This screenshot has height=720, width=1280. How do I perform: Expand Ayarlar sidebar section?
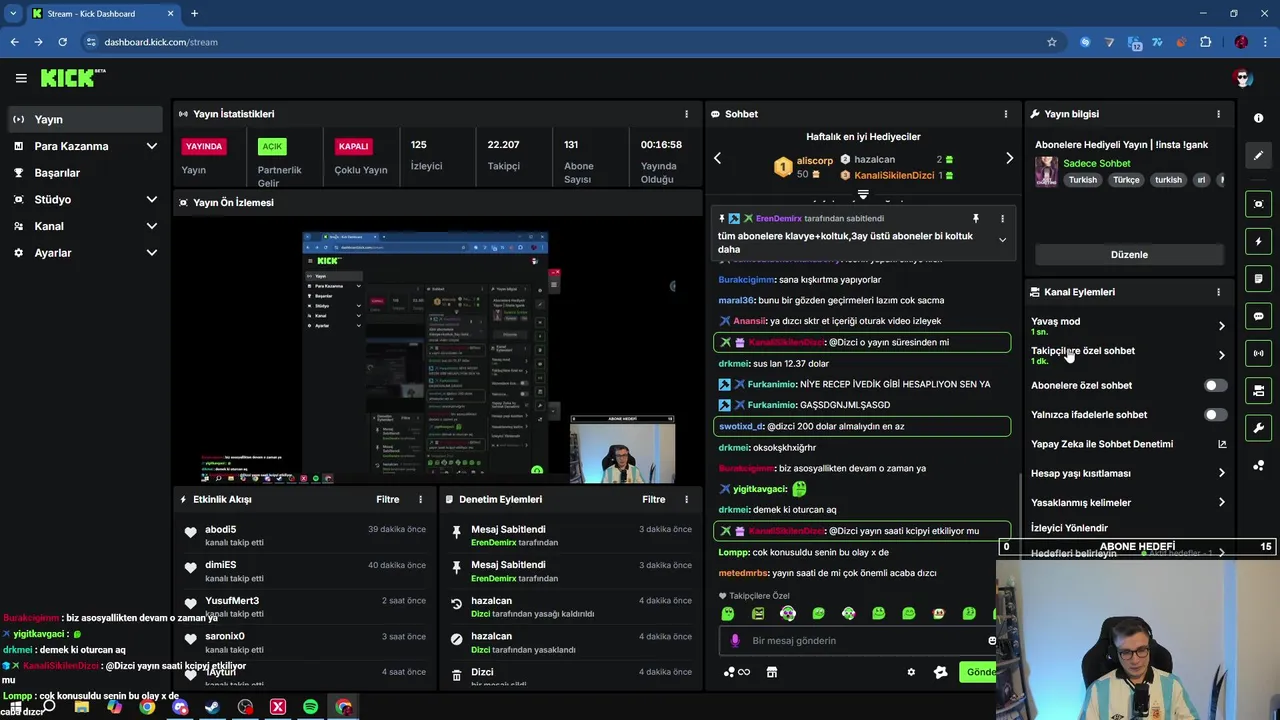pyautogui.click(x=151, y=253)
